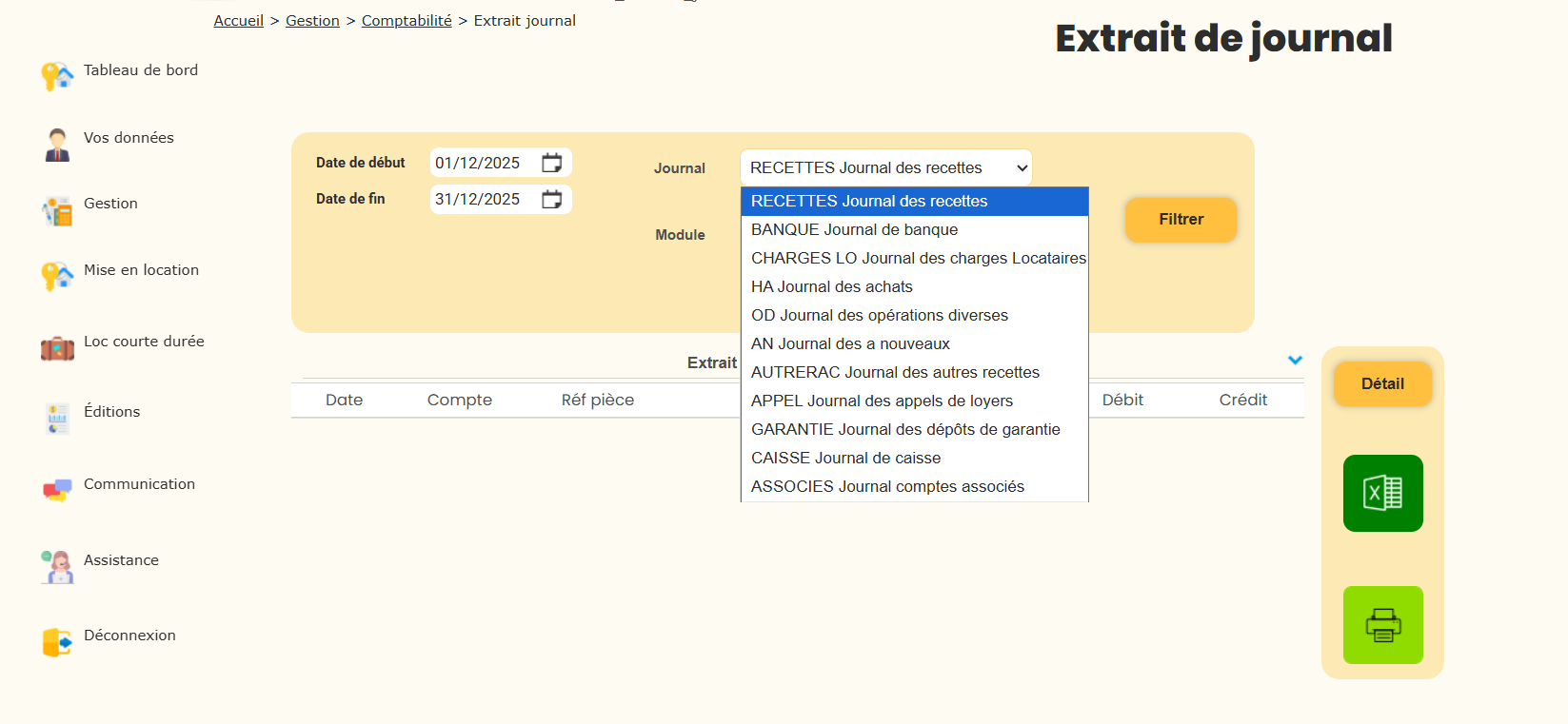Open Communication chat bubbles icon
This screenshot has width=1568, height=724.
[x=57, y=490]
